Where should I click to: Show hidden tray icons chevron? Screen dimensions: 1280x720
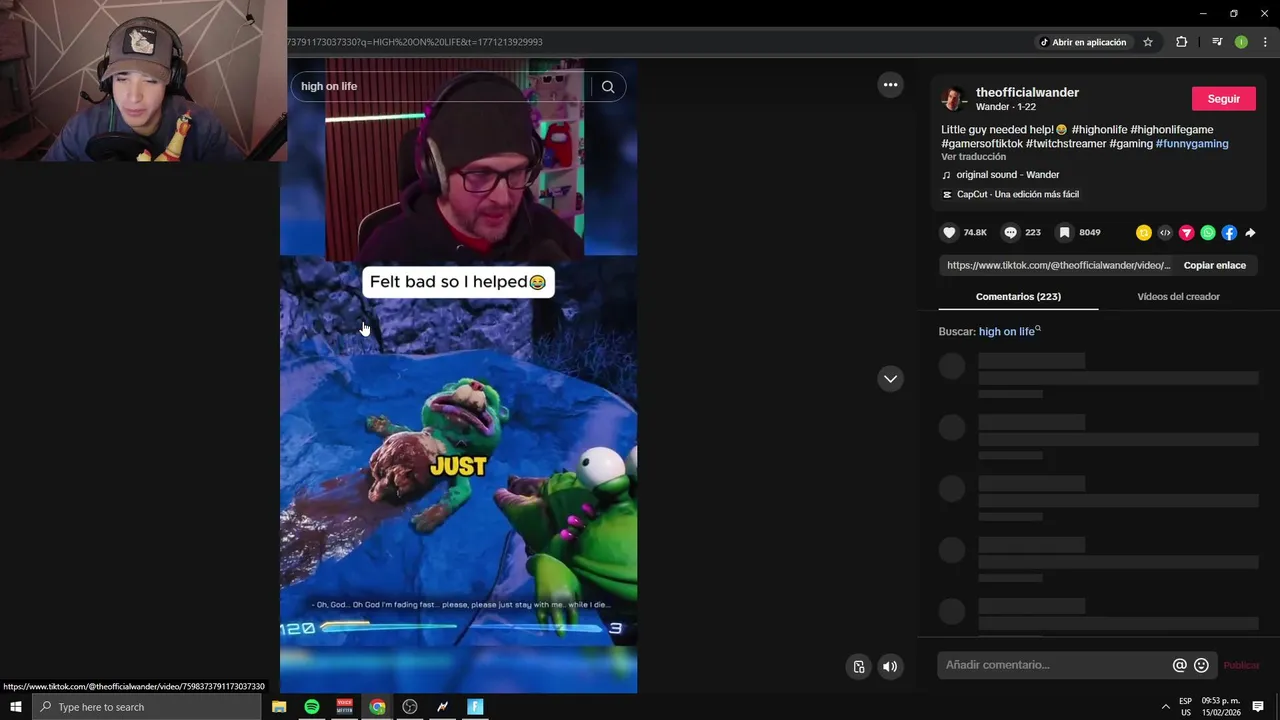click(x=1165, y=707)
